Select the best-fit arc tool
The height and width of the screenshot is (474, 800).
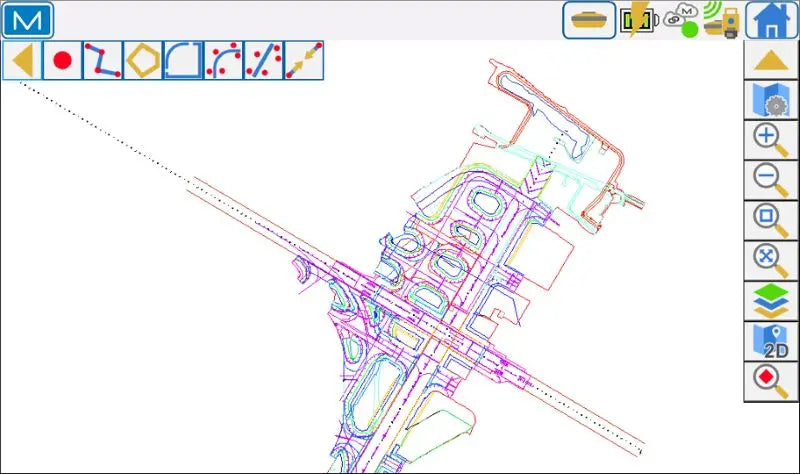[x=223, y=61]
